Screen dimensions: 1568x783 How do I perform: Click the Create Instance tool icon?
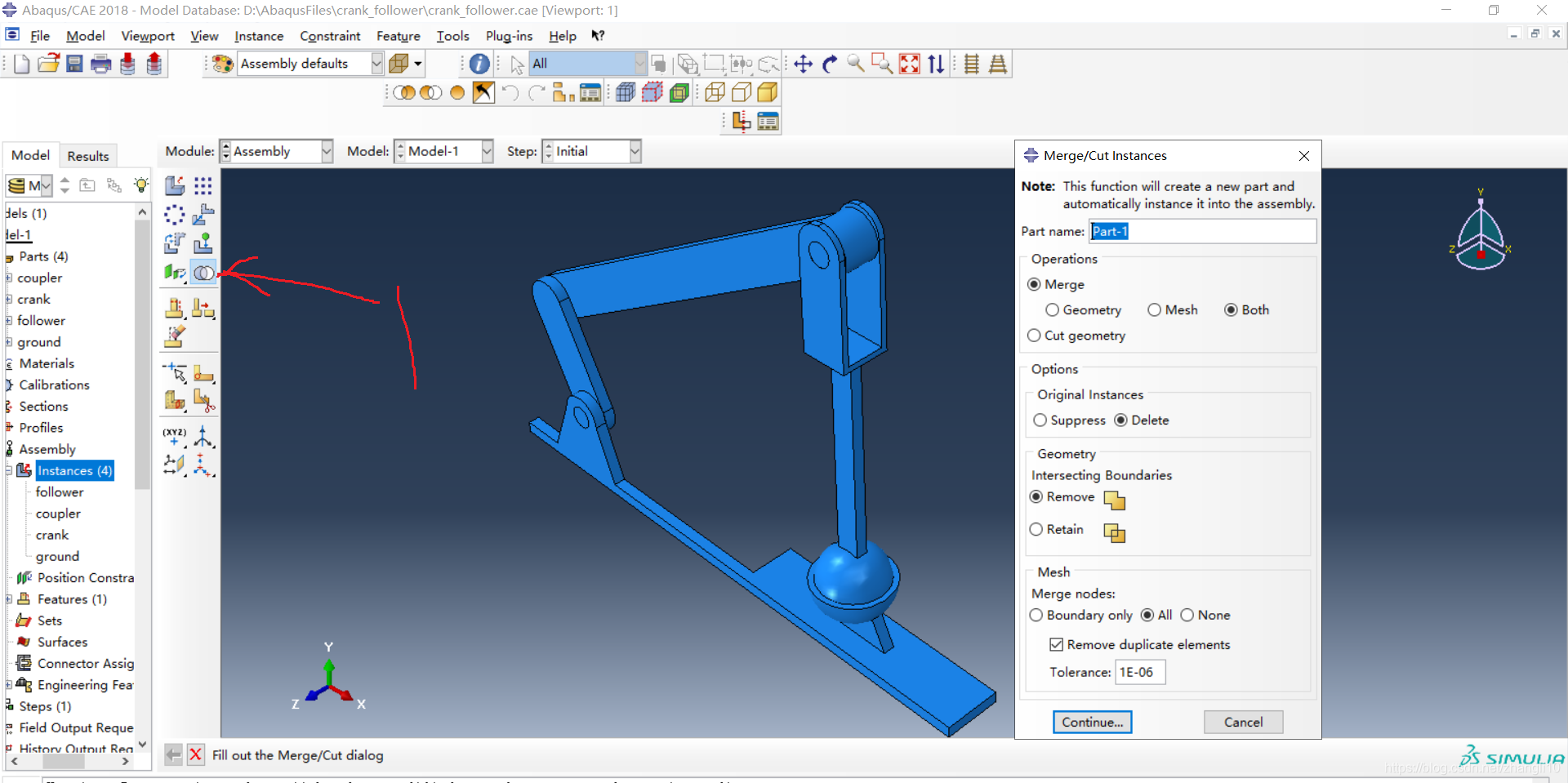175,186
